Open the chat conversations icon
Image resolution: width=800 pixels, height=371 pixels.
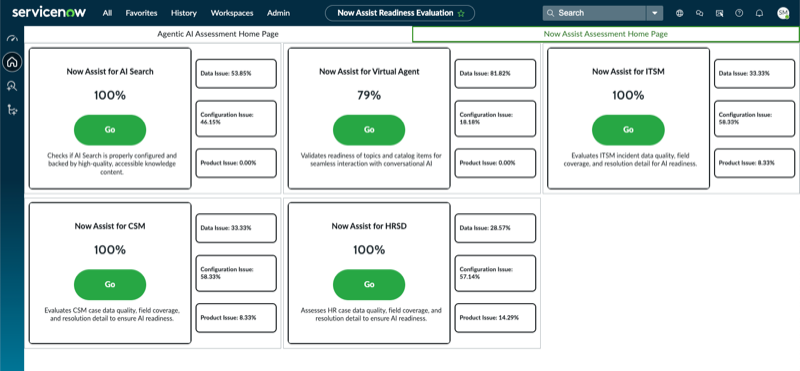[699, 13]
